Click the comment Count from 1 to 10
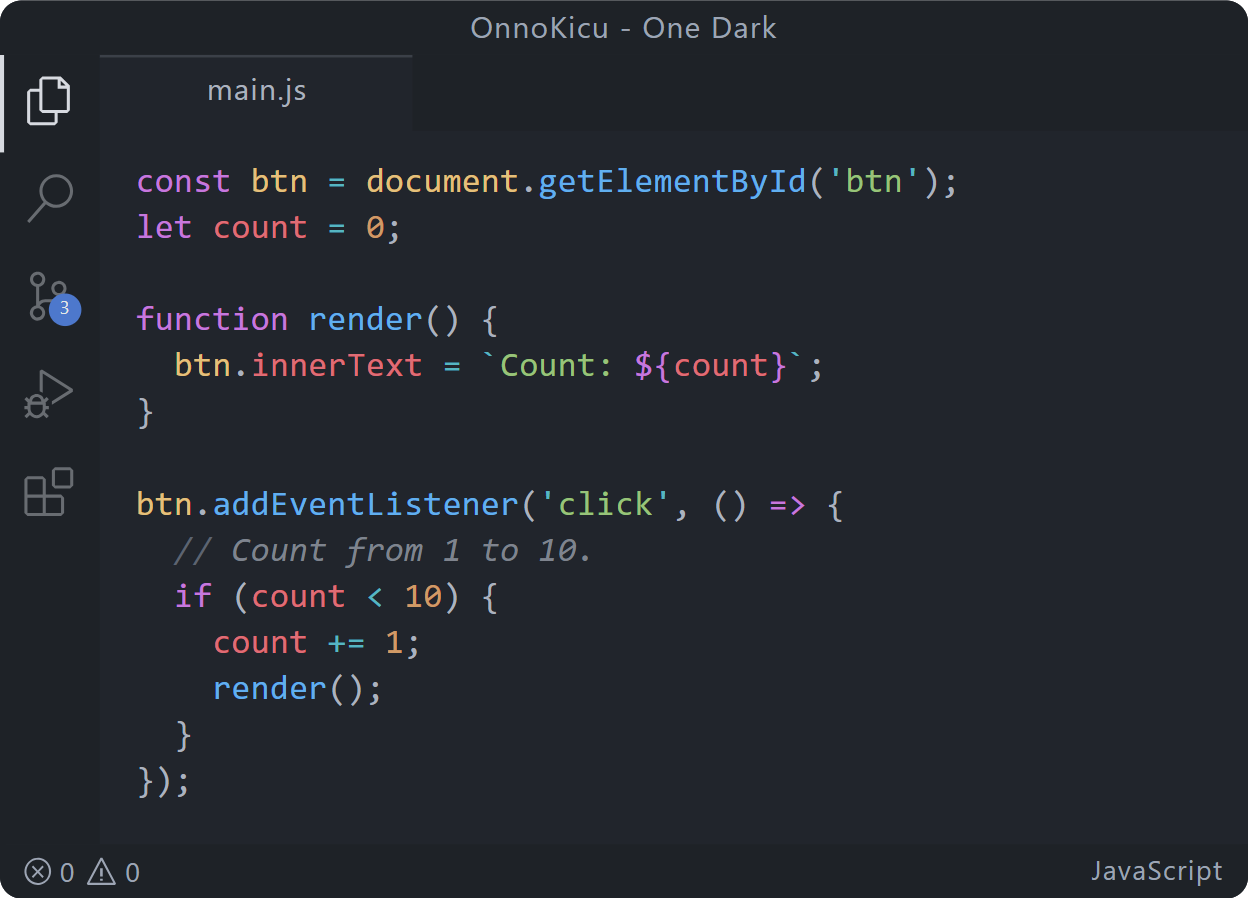Viewport: 1248px width, 898px height. click(383, 550)
